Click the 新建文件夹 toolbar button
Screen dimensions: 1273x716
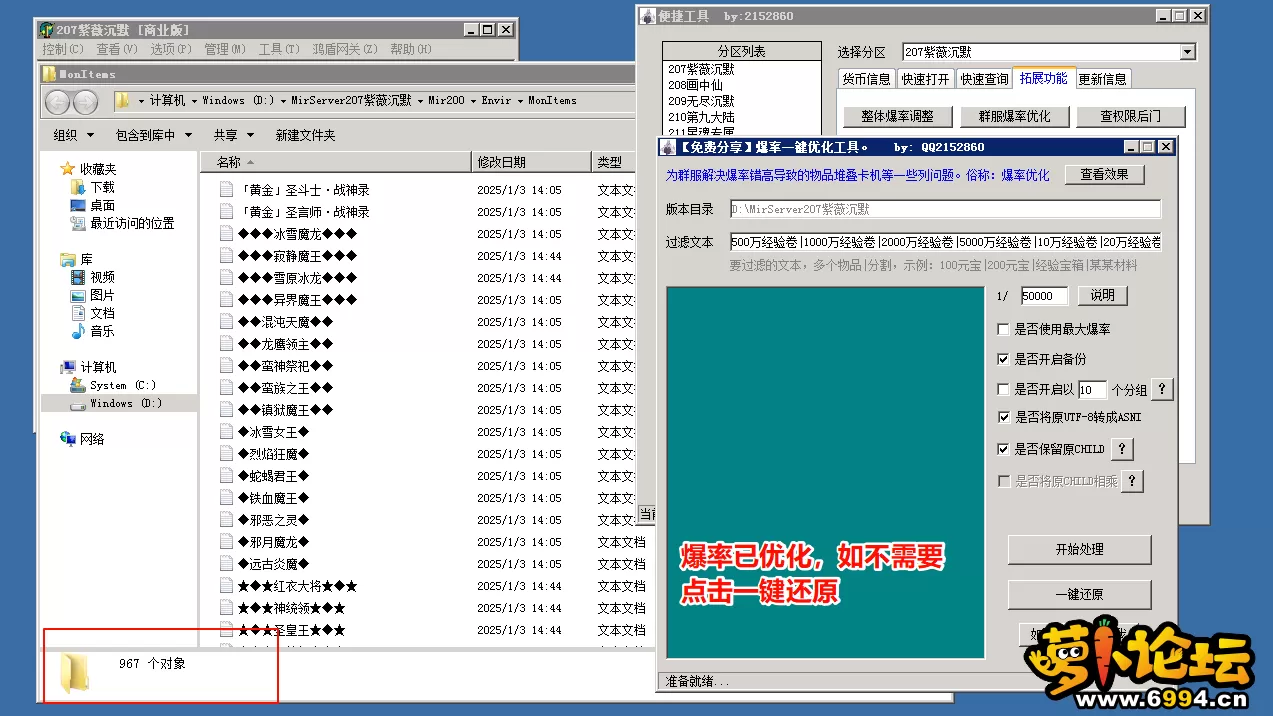(x=305, y=135)
